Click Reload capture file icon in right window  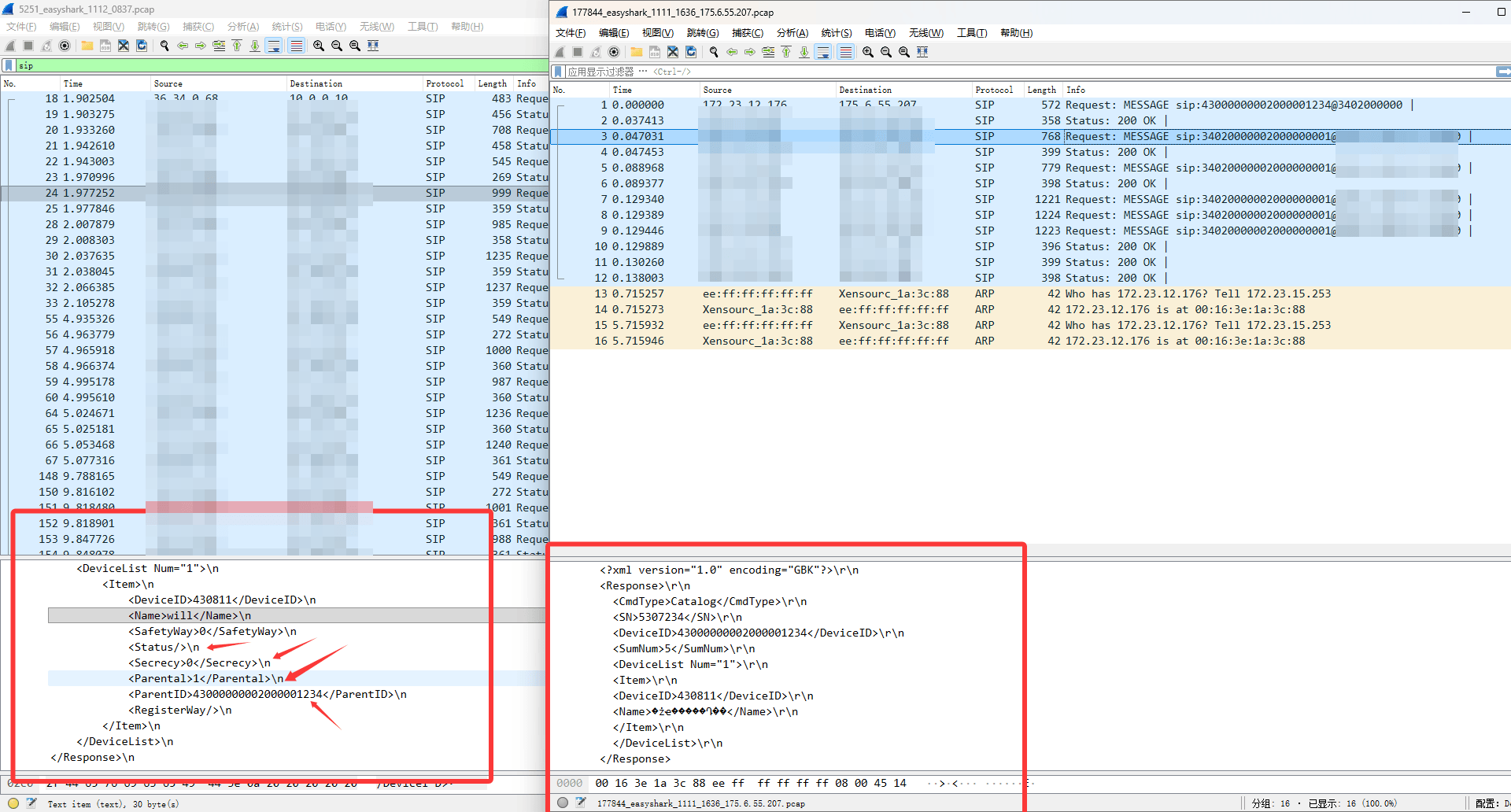(x=691, y=52)
